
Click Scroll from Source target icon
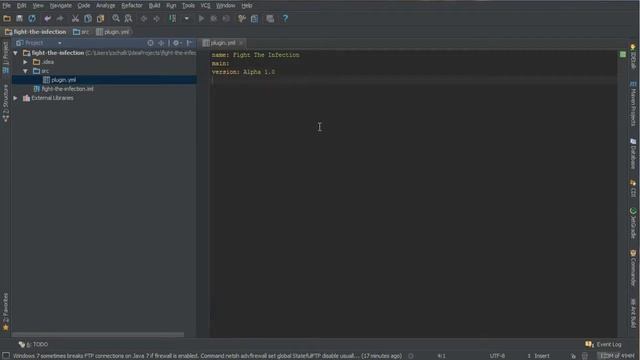150,43
